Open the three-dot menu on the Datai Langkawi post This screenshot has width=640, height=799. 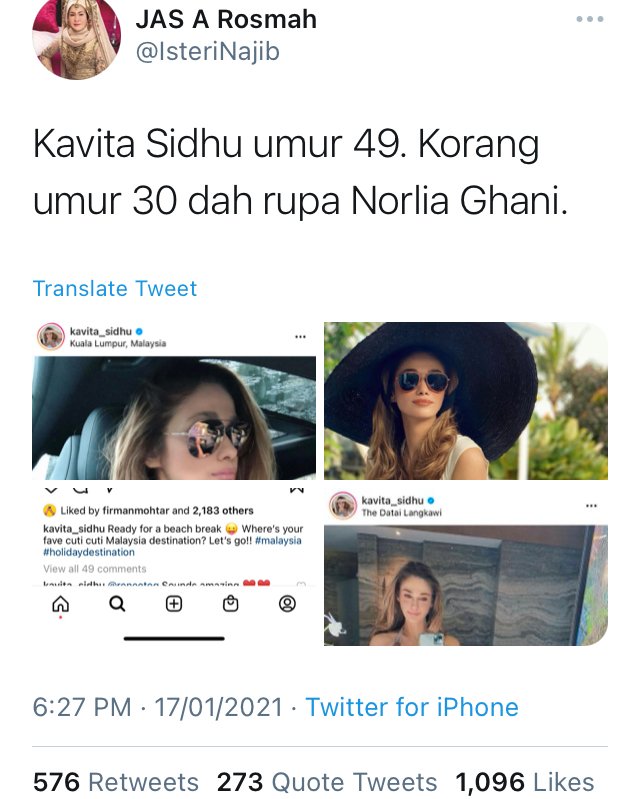591,506
